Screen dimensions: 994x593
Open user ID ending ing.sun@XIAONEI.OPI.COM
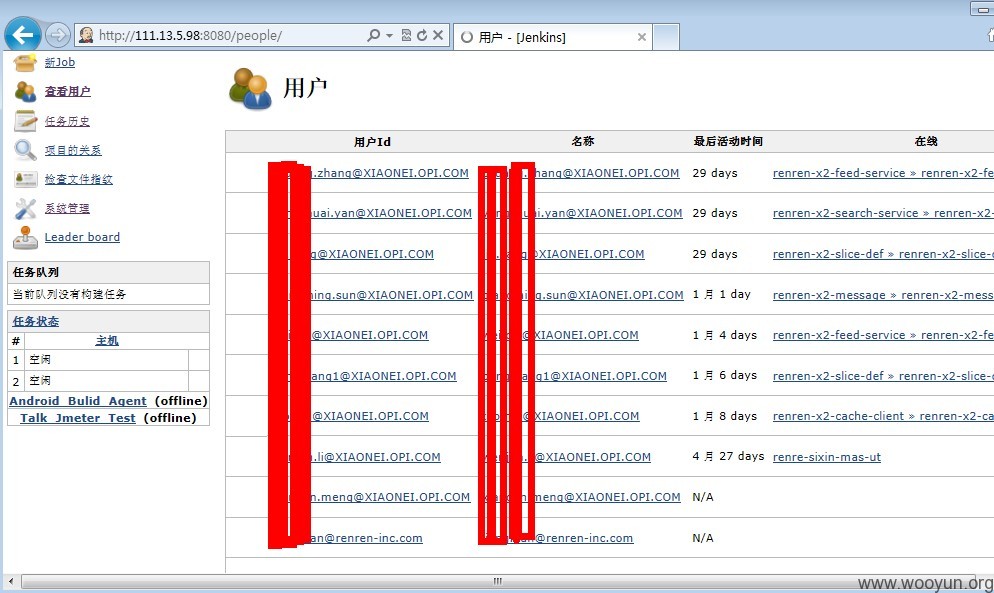(392, 295)
